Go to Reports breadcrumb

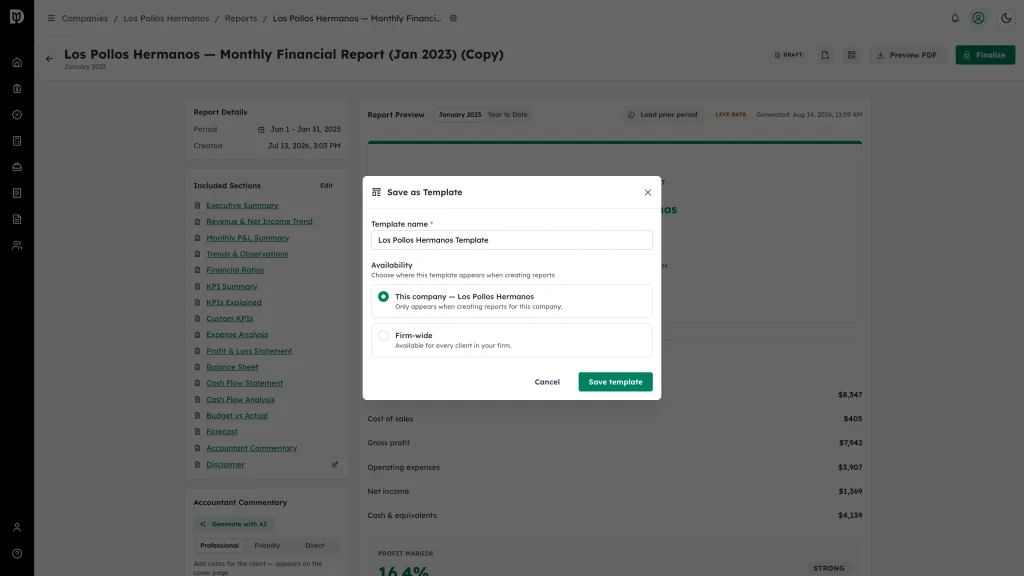pos(241,18)
